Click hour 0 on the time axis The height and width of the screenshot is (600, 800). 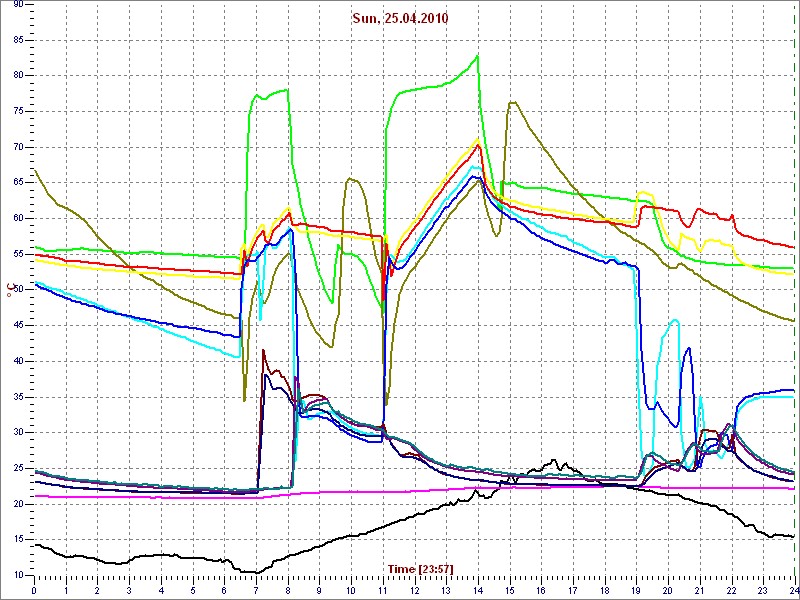tap(34, 590)
